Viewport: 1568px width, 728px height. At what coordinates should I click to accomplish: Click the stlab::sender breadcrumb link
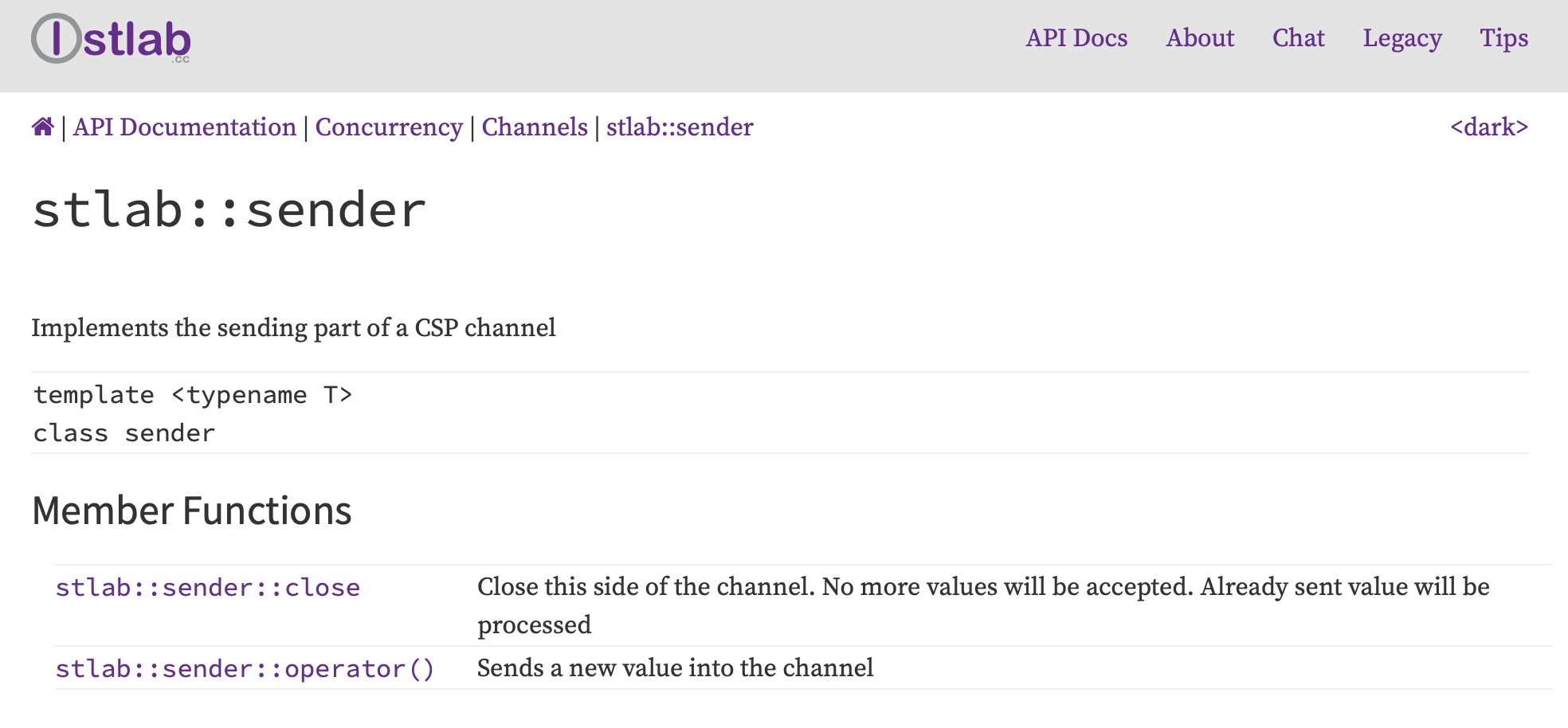click(x=680, y=127)
